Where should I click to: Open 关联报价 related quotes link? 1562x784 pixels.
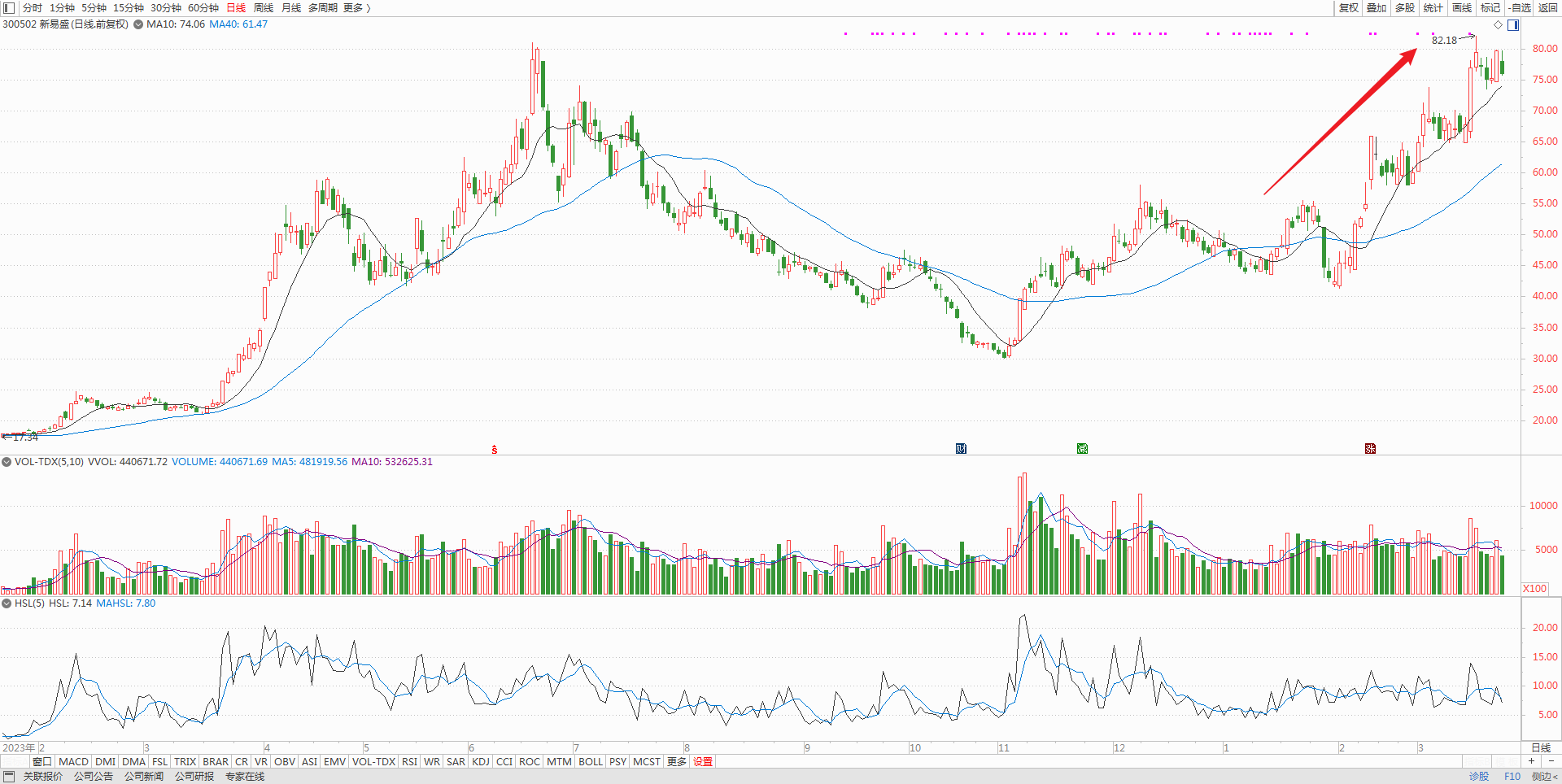(x=43, y=777)
